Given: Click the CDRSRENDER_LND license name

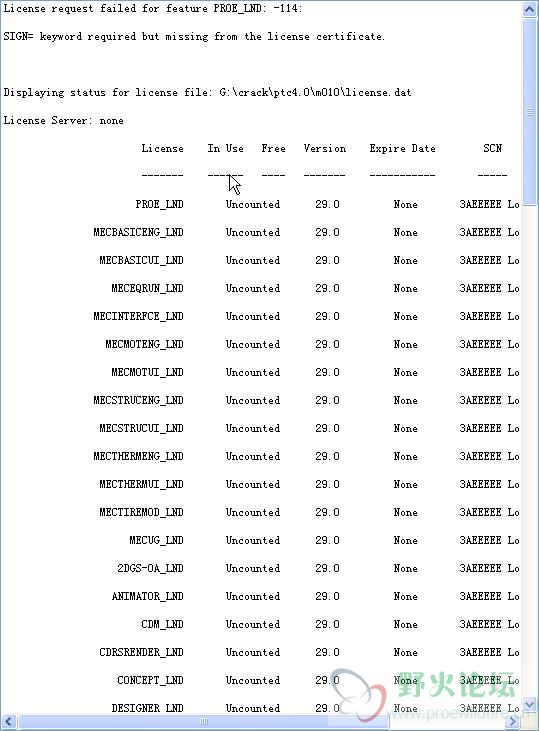Looking at the screenshot, I should click(x=141, y=652).
